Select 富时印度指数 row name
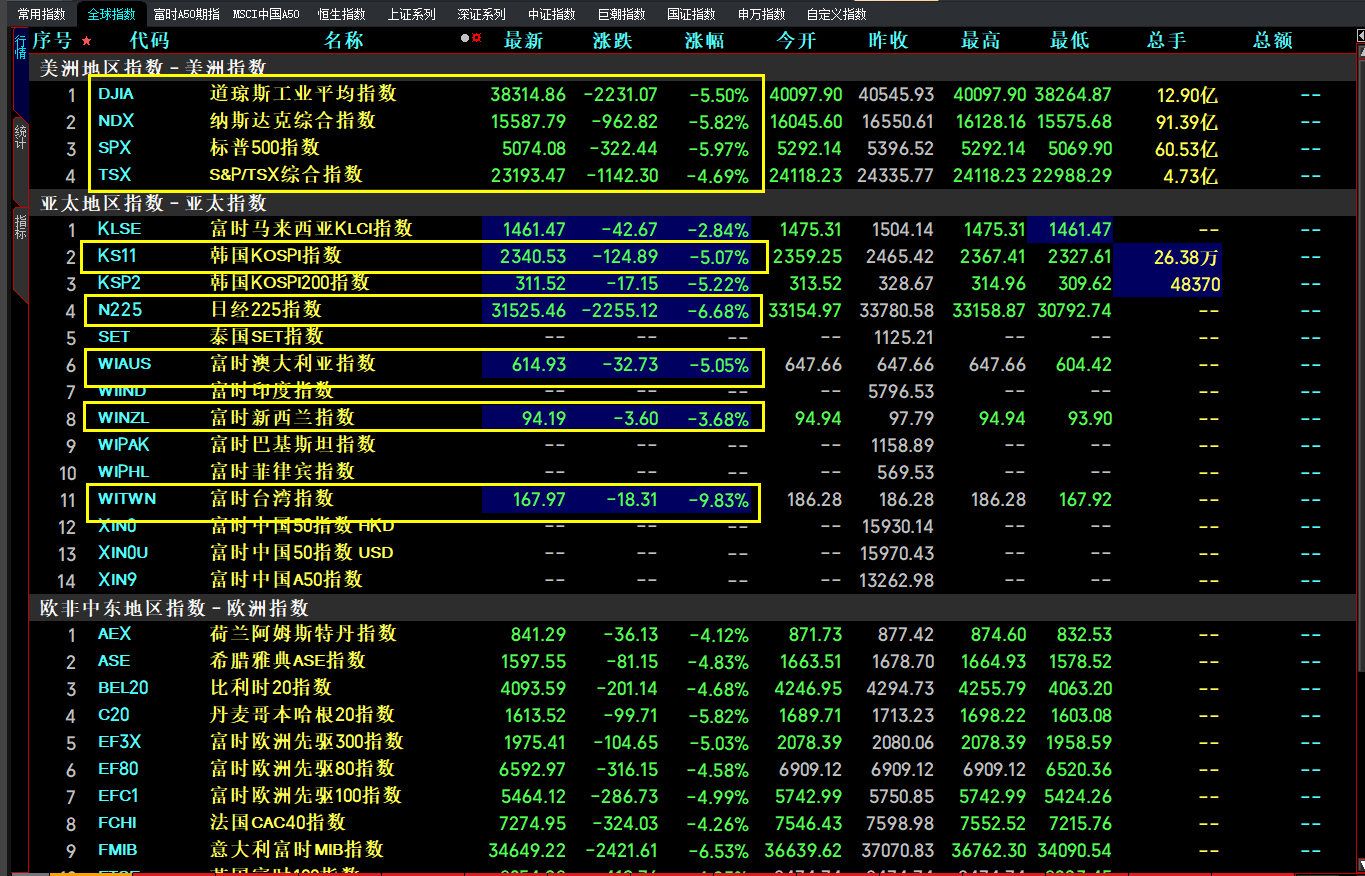Screen dimensions: 1365x876 coord(272,391)
